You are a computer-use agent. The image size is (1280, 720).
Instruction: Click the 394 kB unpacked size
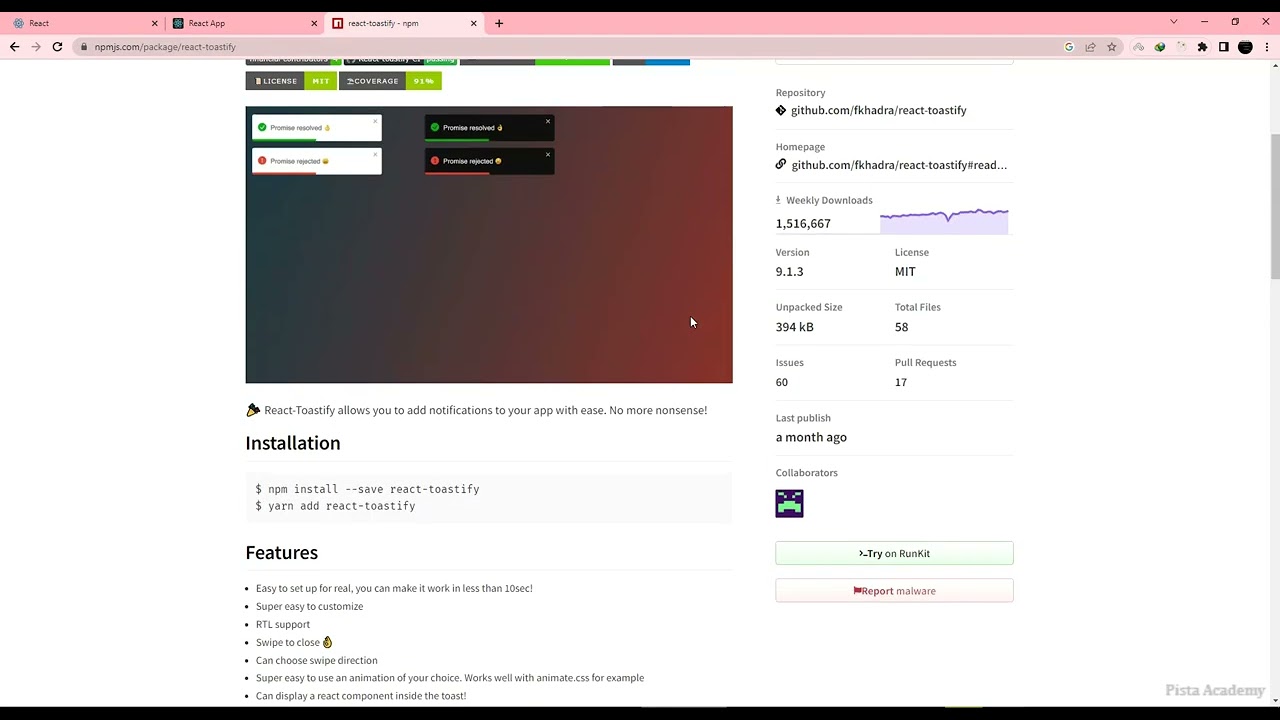click(x=794, y=327)
